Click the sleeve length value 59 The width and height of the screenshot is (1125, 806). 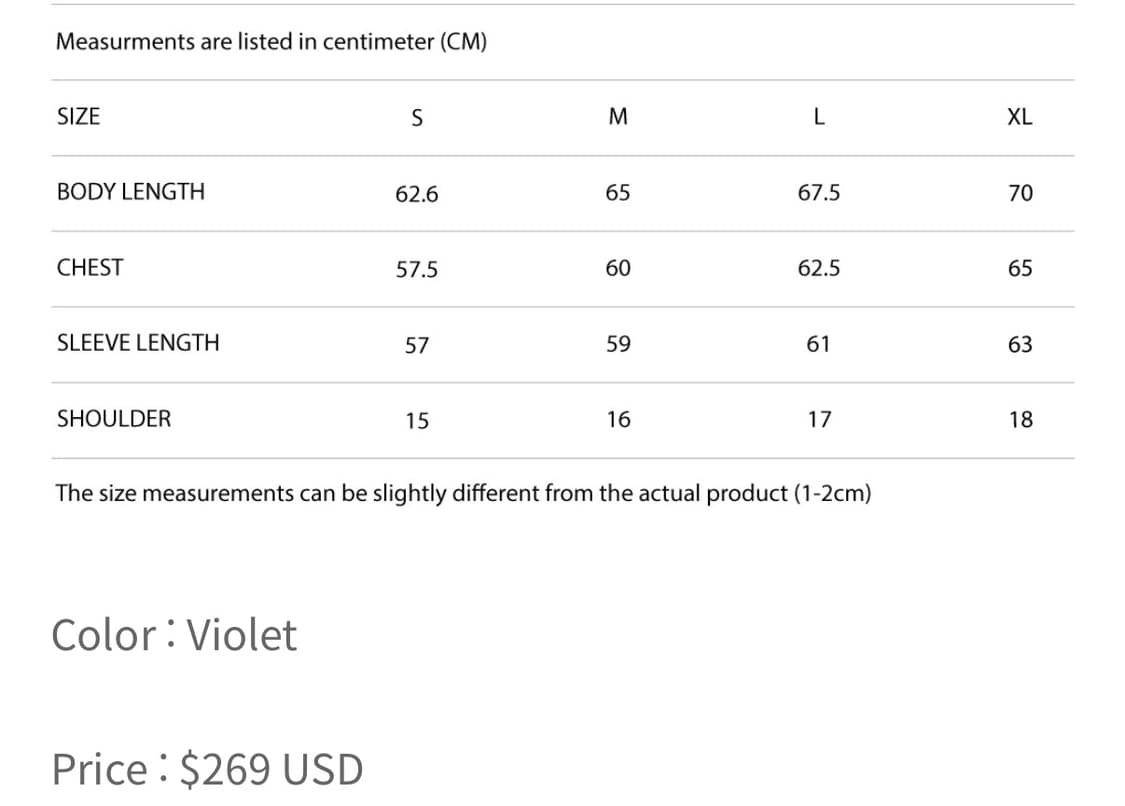[618, 345]
